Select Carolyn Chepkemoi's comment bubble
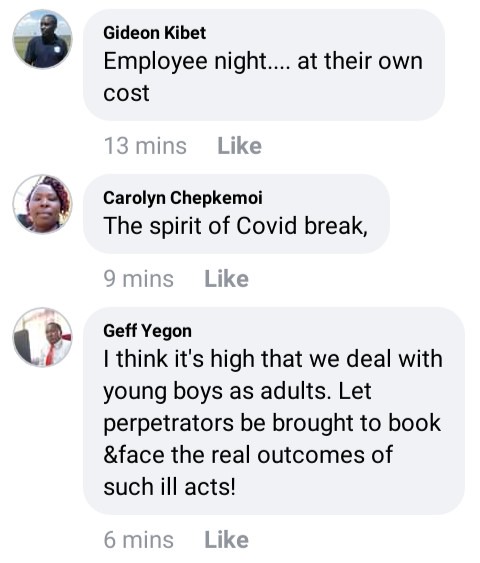Screen dimensions: 480x563 click(x=236, y=214)
